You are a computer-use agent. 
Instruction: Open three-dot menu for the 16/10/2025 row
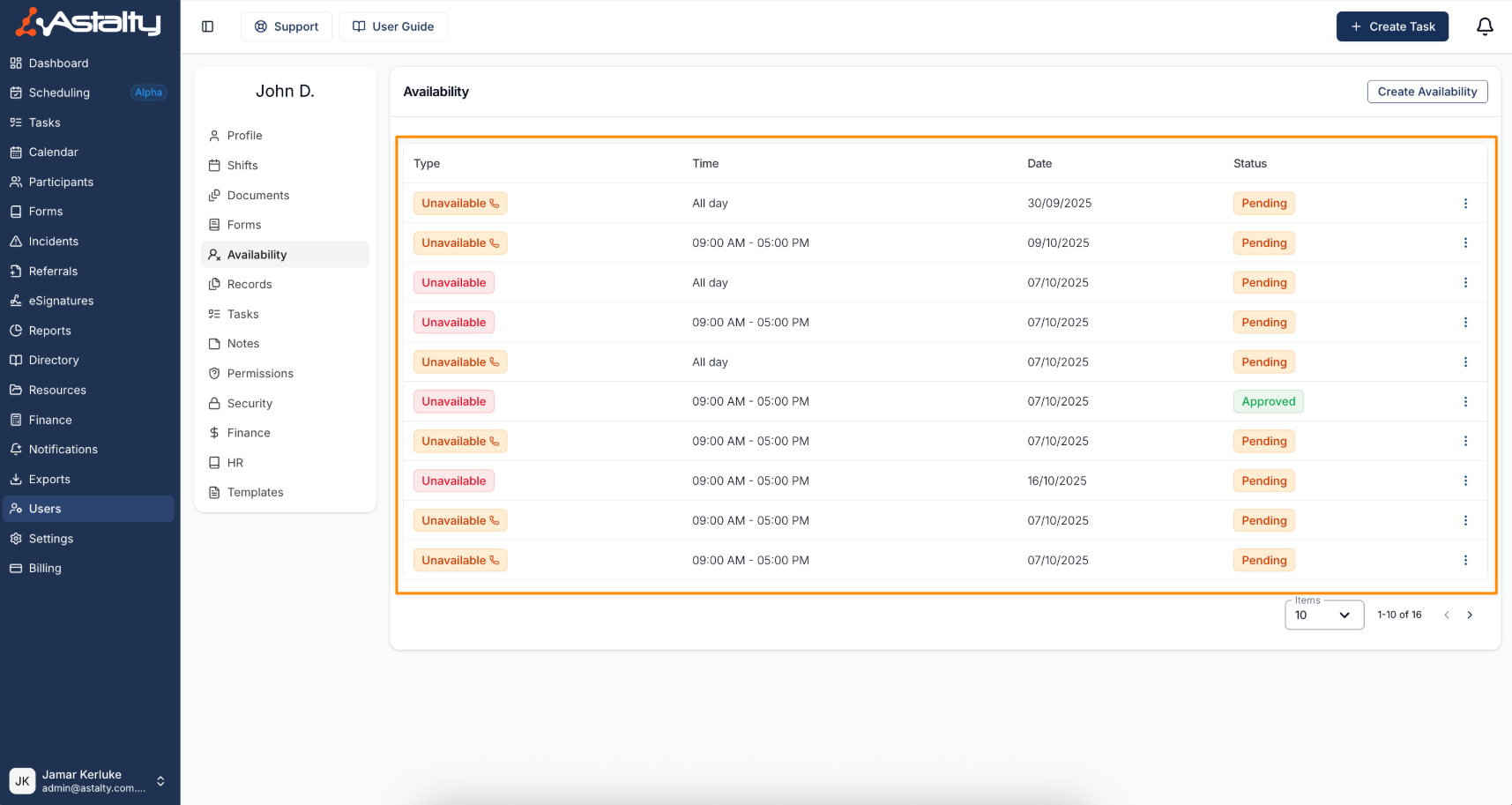(x=1465, y=481)
